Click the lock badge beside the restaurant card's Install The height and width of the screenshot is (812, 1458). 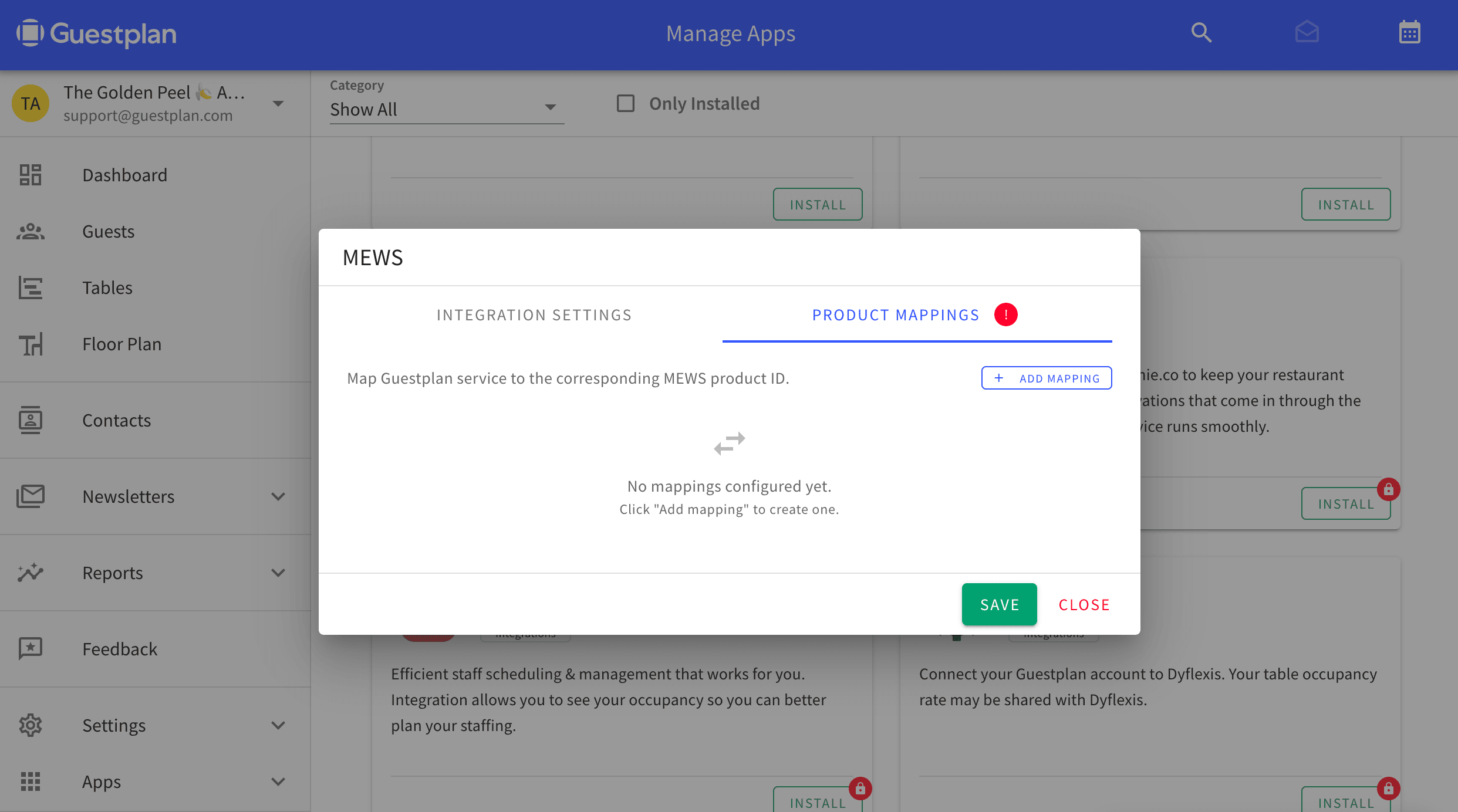pyautogui.click(x=1388, y=489)
